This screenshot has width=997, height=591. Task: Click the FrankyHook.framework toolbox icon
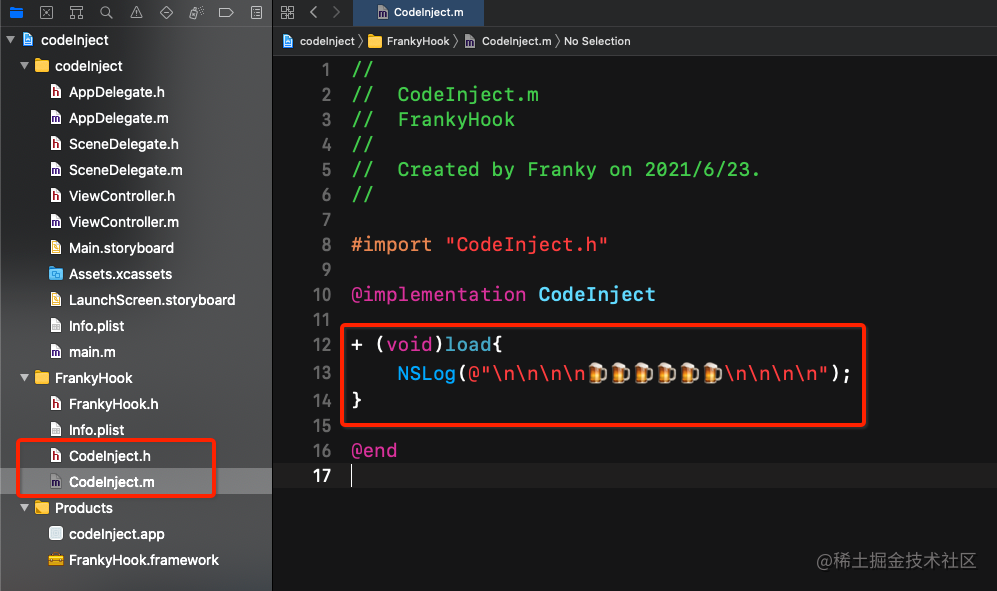56,560
